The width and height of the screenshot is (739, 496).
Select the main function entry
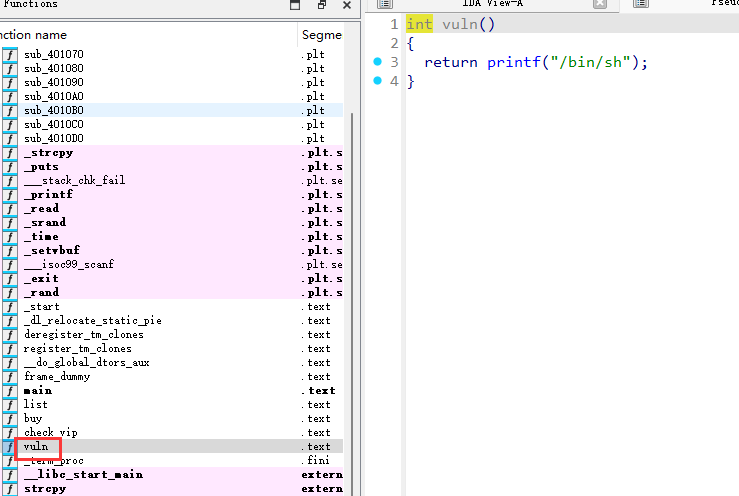(x=172, y=390)
